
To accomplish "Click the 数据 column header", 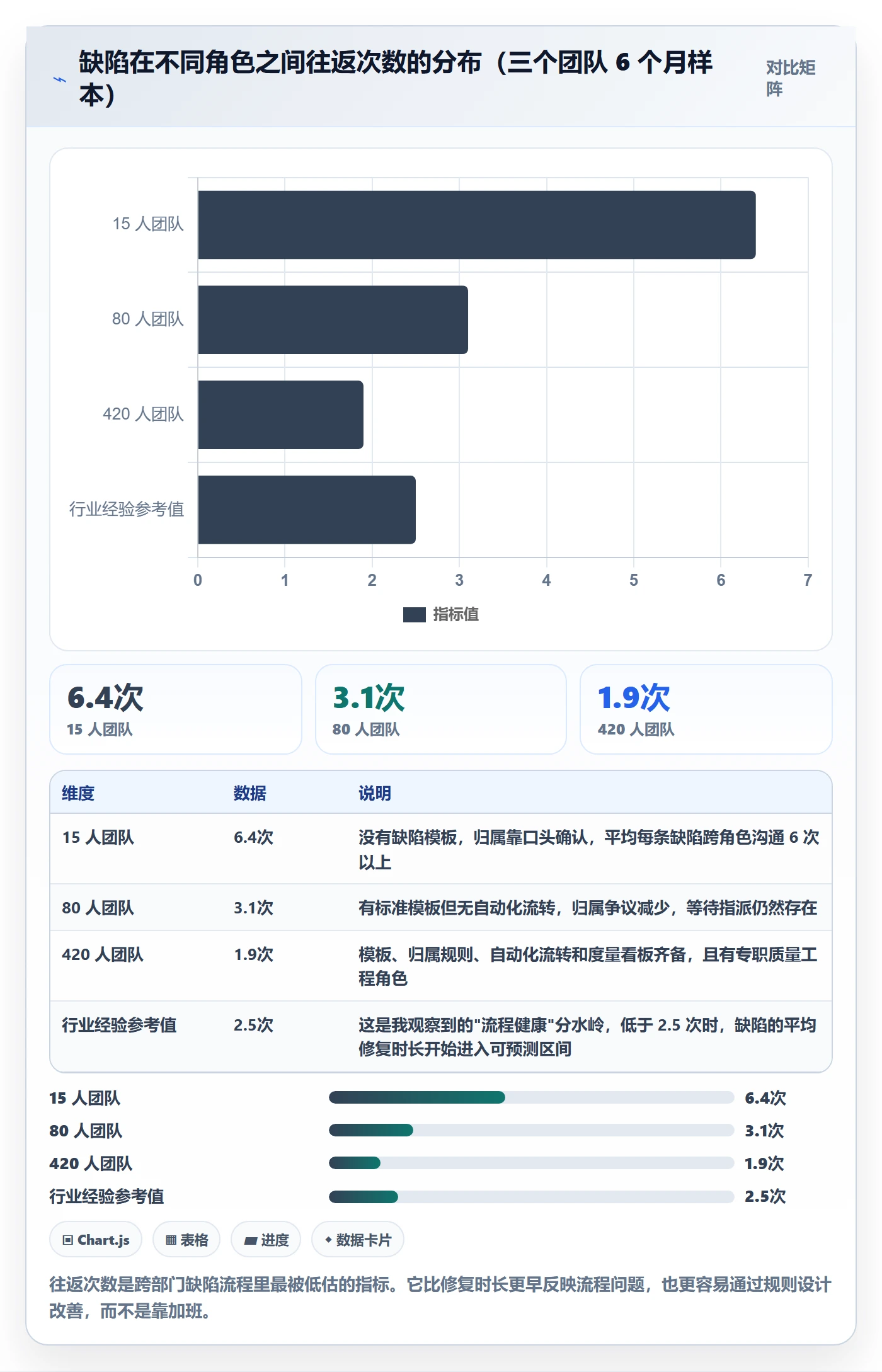I will click(250, 793).
